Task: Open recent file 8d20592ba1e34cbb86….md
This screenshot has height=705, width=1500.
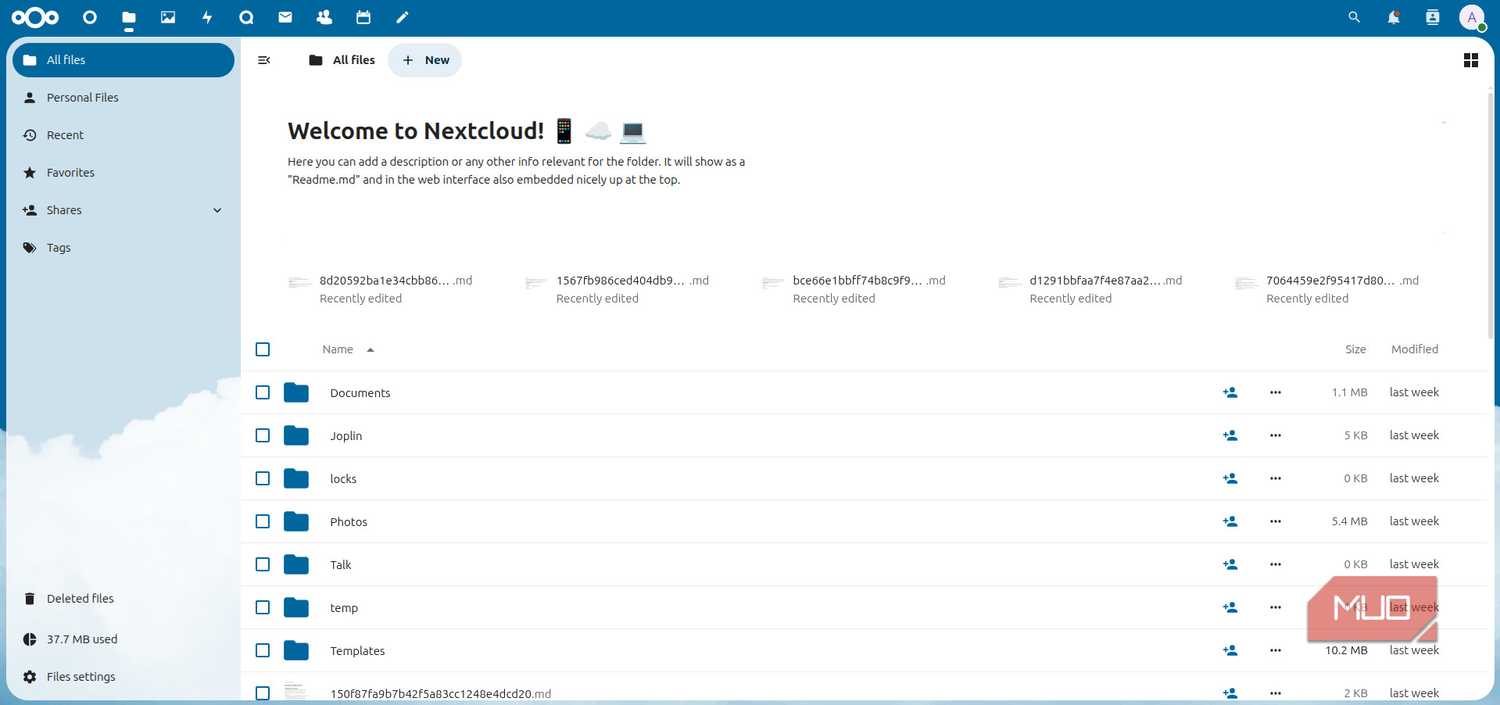Action: (380, 289)
